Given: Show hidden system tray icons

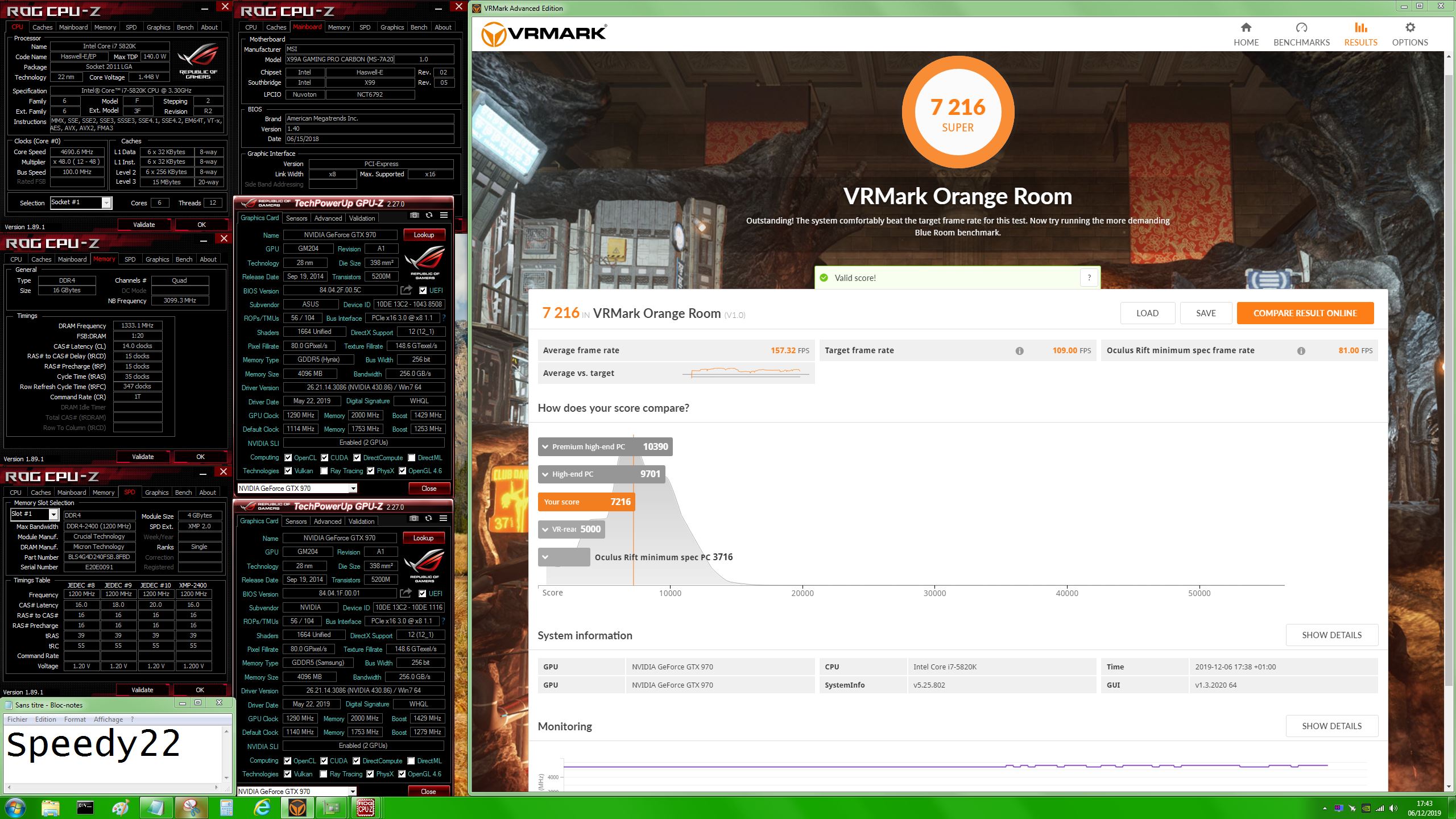Looking at the screenshot, I should [x=1325, y=808].
